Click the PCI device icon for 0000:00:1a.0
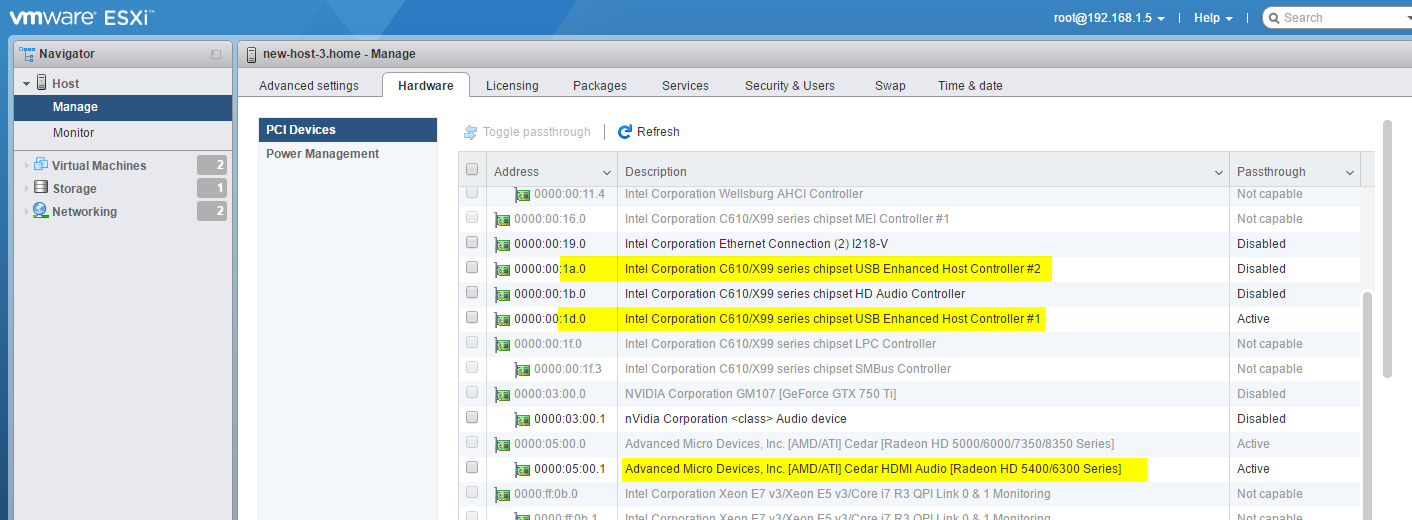The width and height of the screenshot is (1412, 520). click(x=503, y=269)
